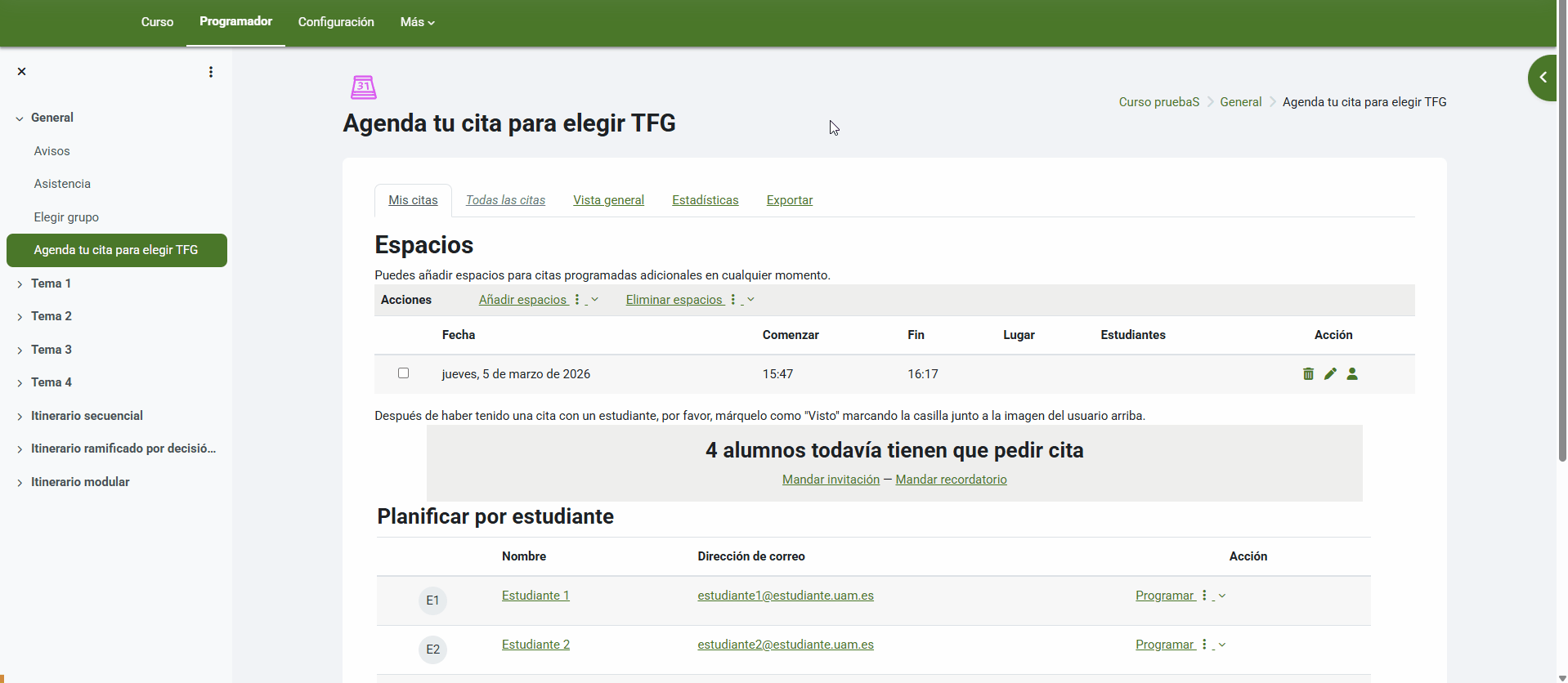Open the Más dropdown menu
This screenshot has width=1568, height=683.
(417, 22)
